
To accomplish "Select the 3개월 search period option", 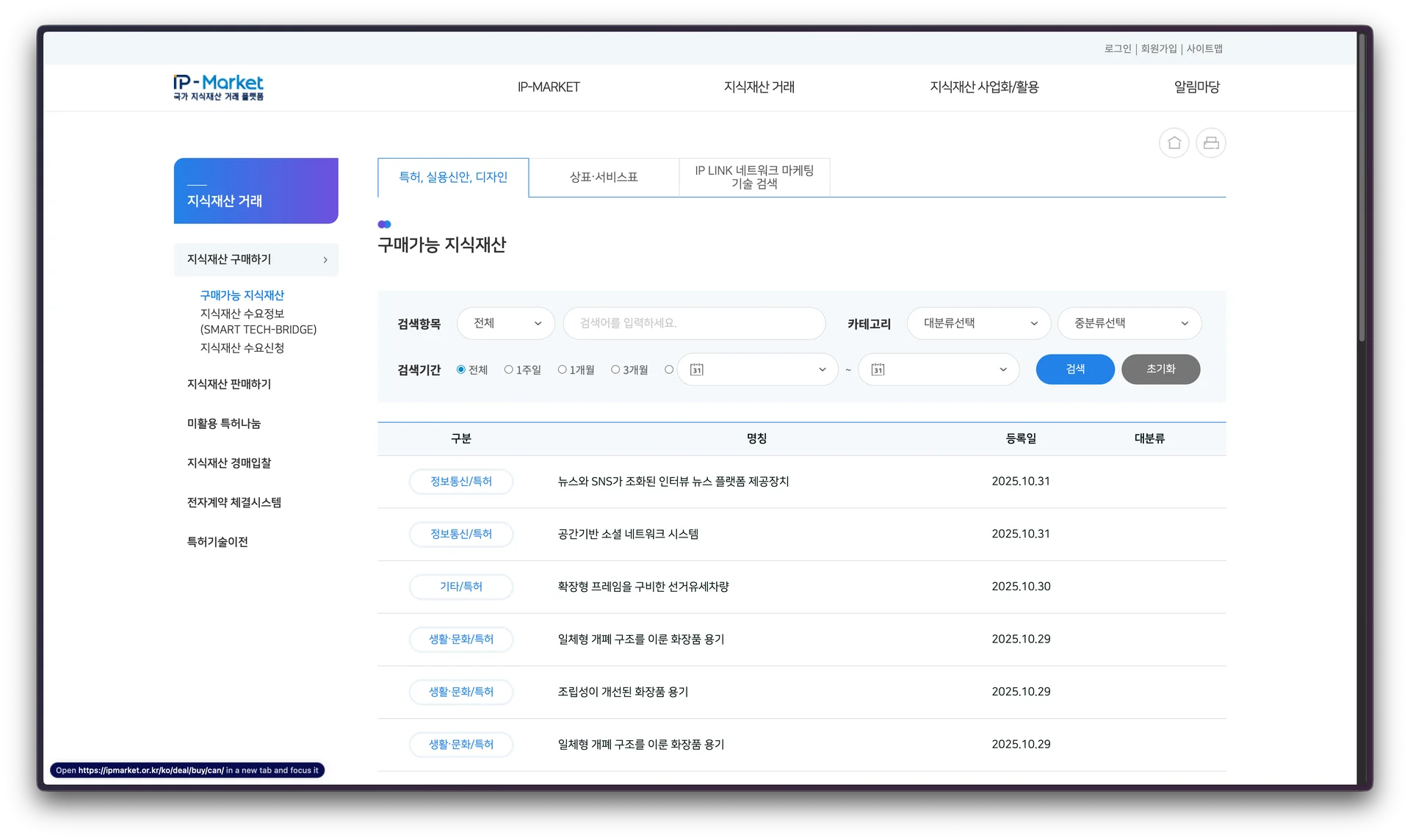I will [615, 369].
